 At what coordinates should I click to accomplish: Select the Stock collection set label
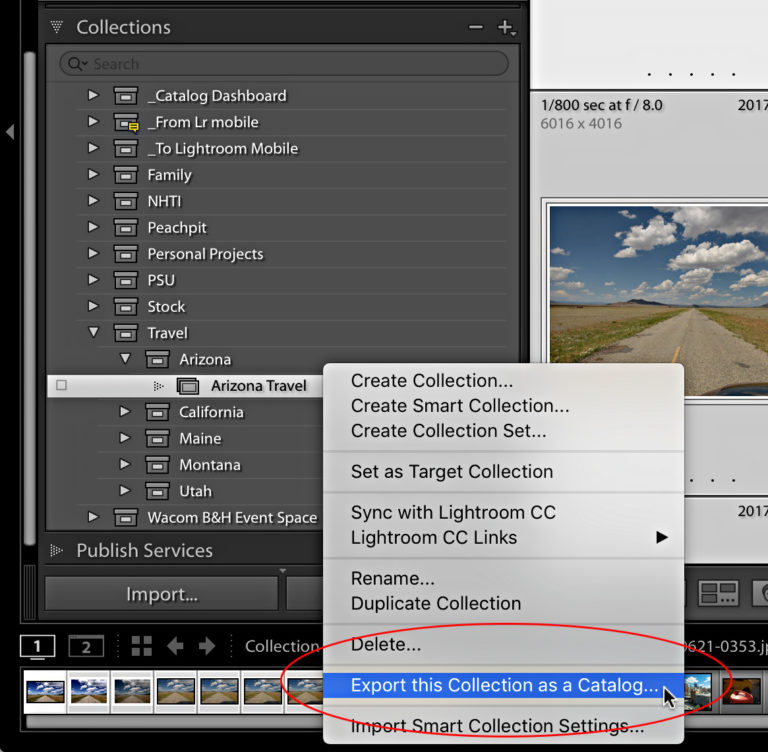(167, 307)
